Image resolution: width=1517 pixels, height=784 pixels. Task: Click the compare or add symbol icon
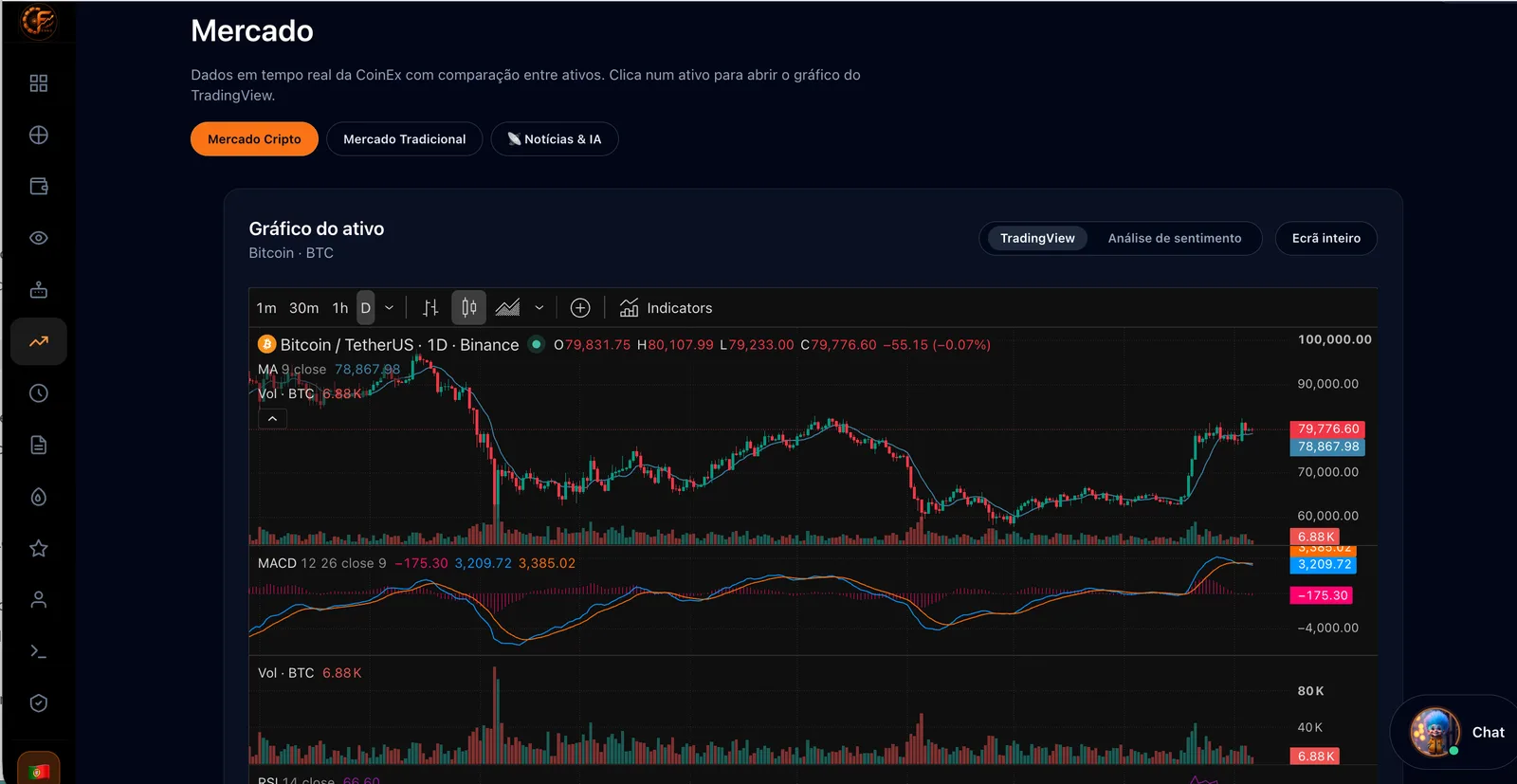(580, 308)
